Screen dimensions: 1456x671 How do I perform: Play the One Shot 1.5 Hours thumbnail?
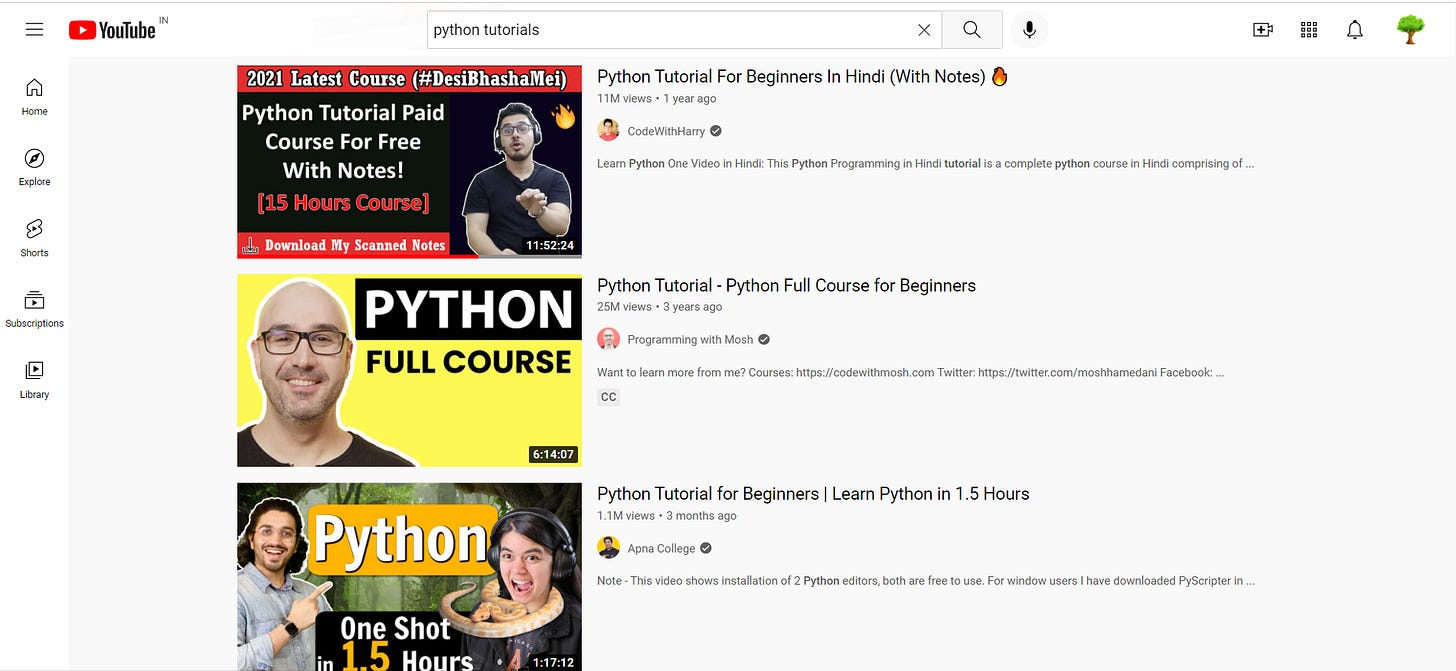coord(409,577)
